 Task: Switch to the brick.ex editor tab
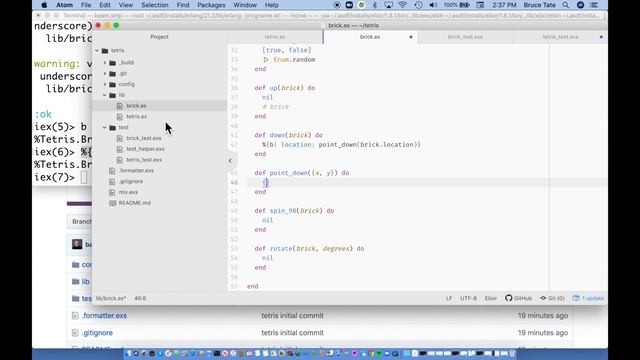coord(370,37)
